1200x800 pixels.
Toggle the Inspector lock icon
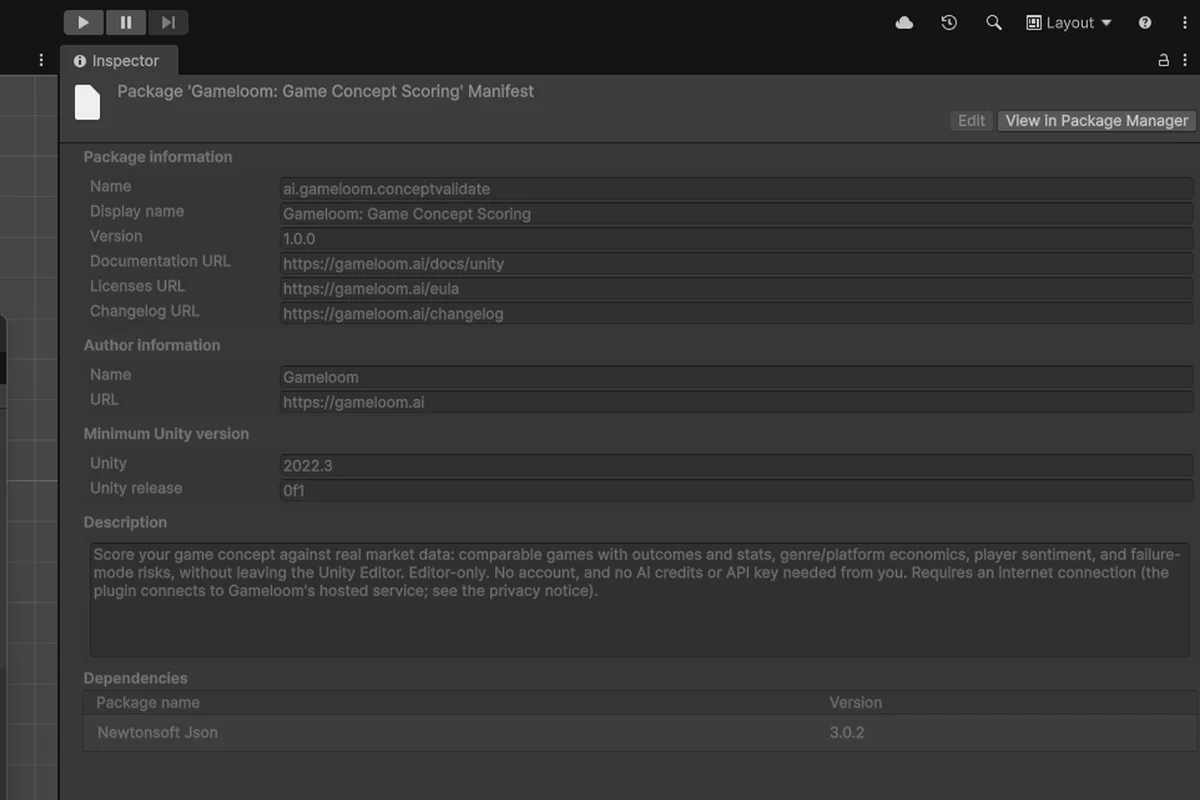[x=1163, y=60]
